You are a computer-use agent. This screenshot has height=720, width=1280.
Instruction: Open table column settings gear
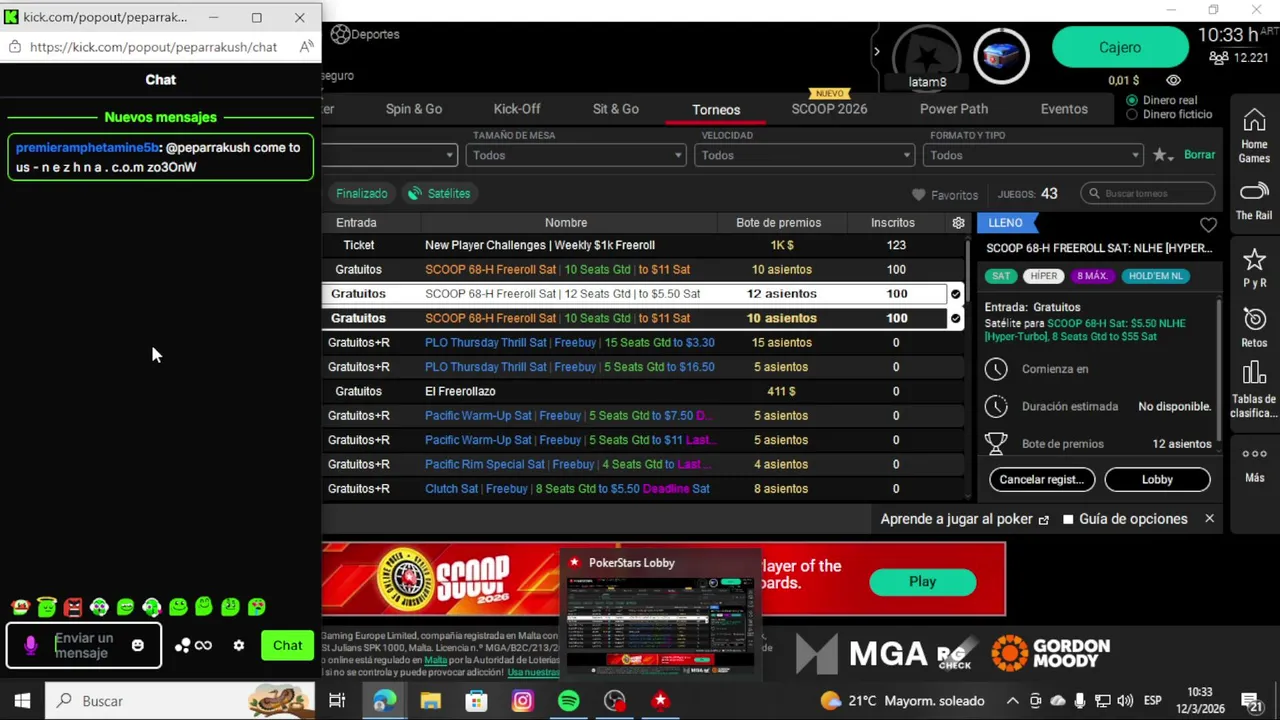pyautogui.click(x=958, y=223)
